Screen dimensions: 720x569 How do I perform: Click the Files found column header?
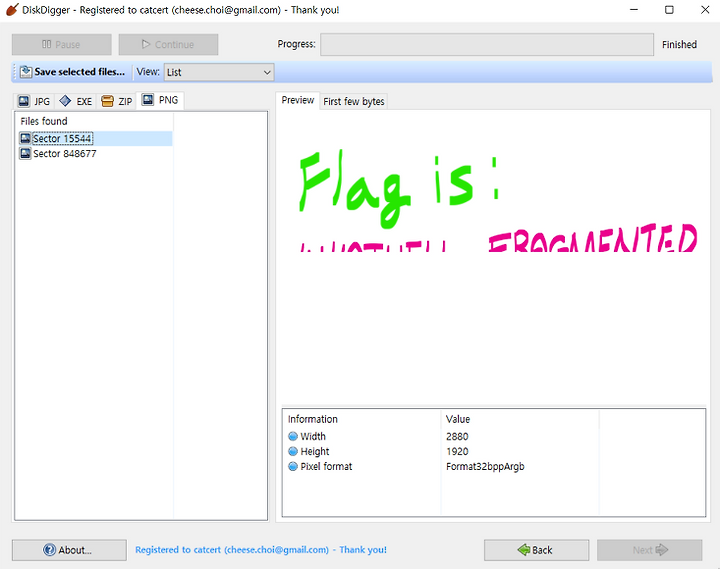tap(94, 121)
